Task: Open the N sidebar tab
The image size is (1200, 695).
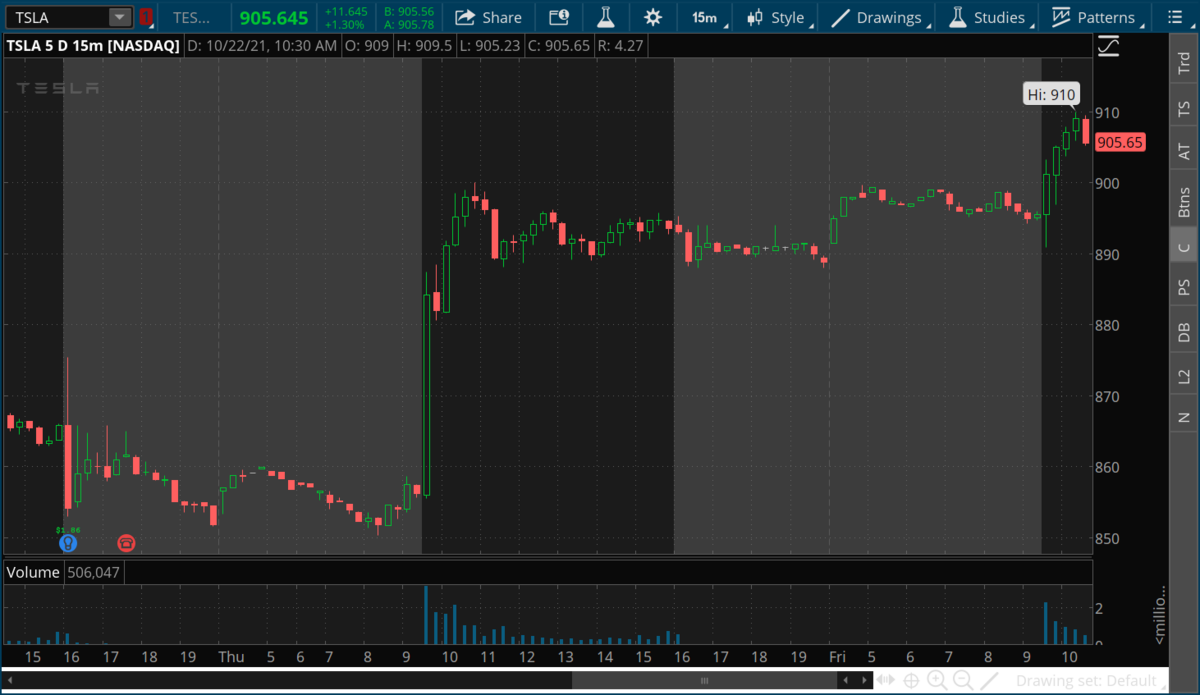Action: [x=1184, y=416]
